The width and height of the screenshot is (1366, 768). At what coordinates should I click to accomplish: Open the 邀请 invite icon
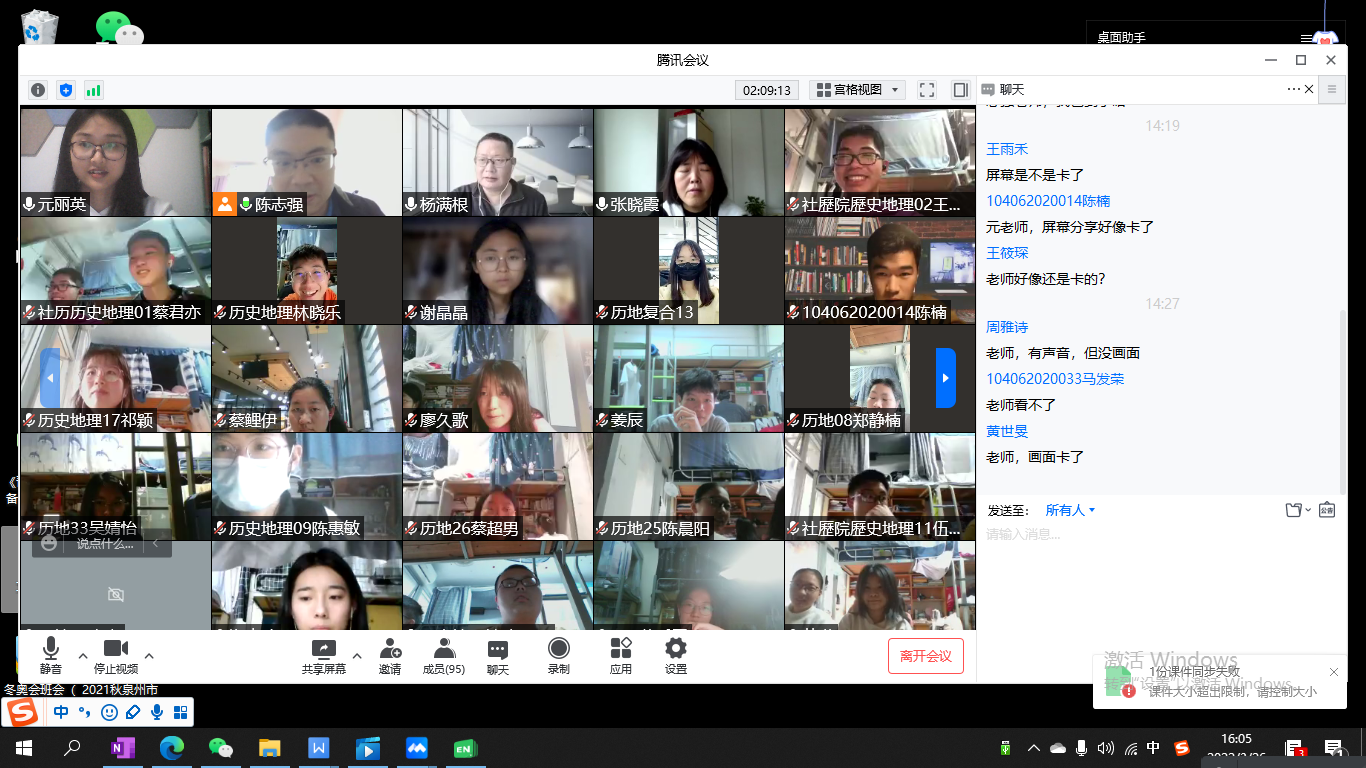tap(390, 656)
